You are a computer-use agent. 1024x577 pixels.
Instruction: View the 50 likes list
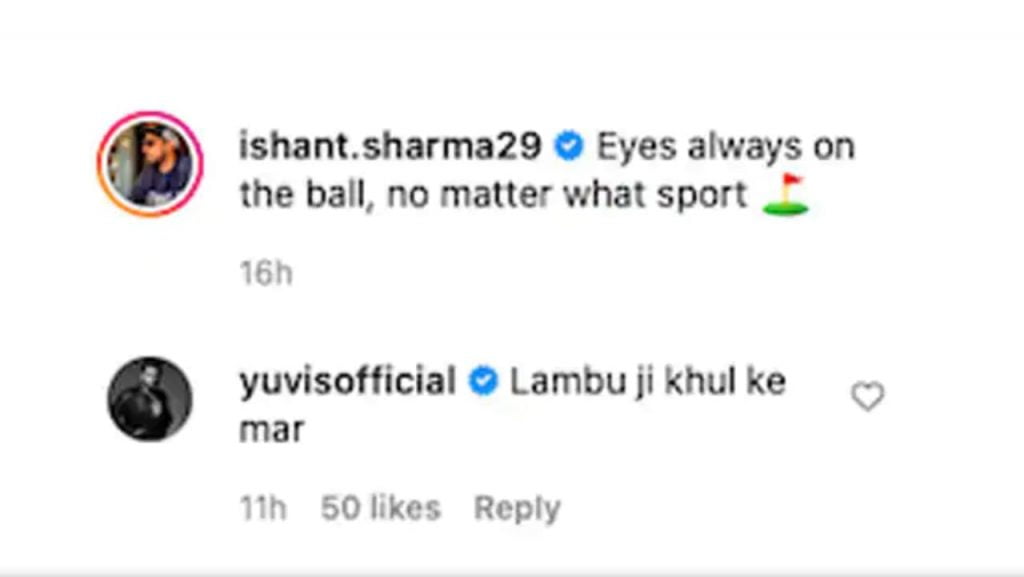click(x=381, y=508)
